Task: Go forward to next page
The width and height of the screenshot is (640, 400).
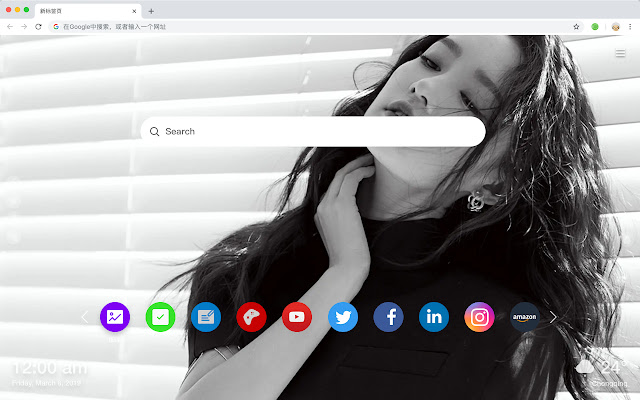Action: (24, 27)
